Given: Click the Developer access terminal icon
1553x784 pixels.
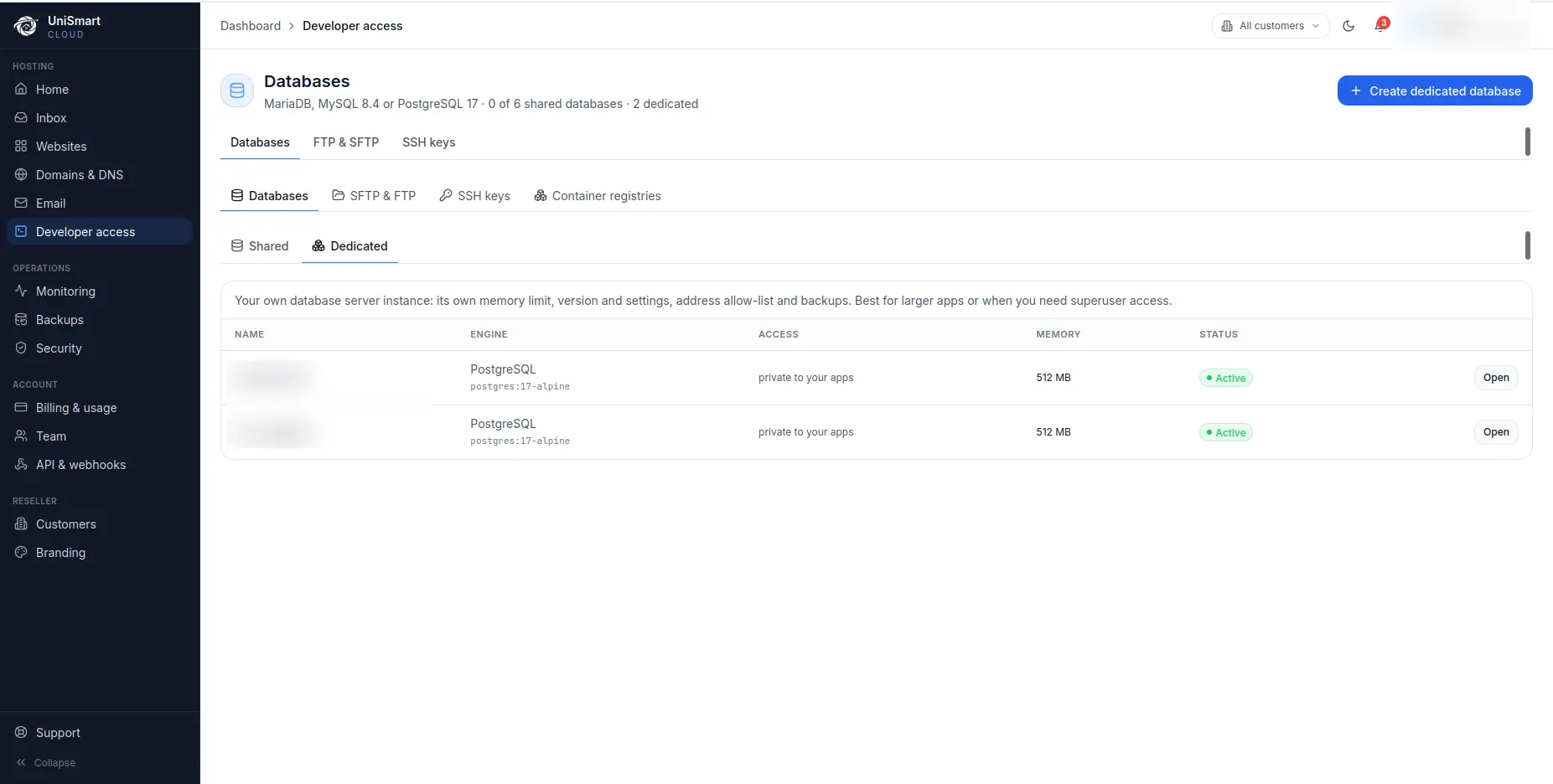Looking at the screenshot, I should (x=21, y=231).
